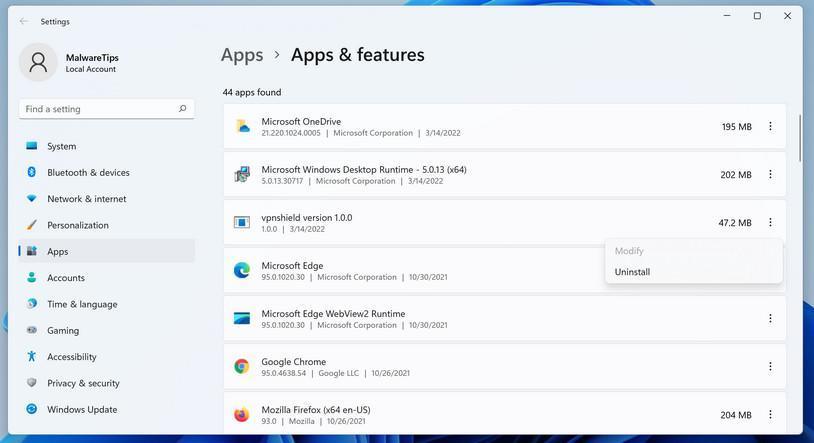Click the greyed Modify menu entry
The image size is (814, 443).
tap(694, 251)
